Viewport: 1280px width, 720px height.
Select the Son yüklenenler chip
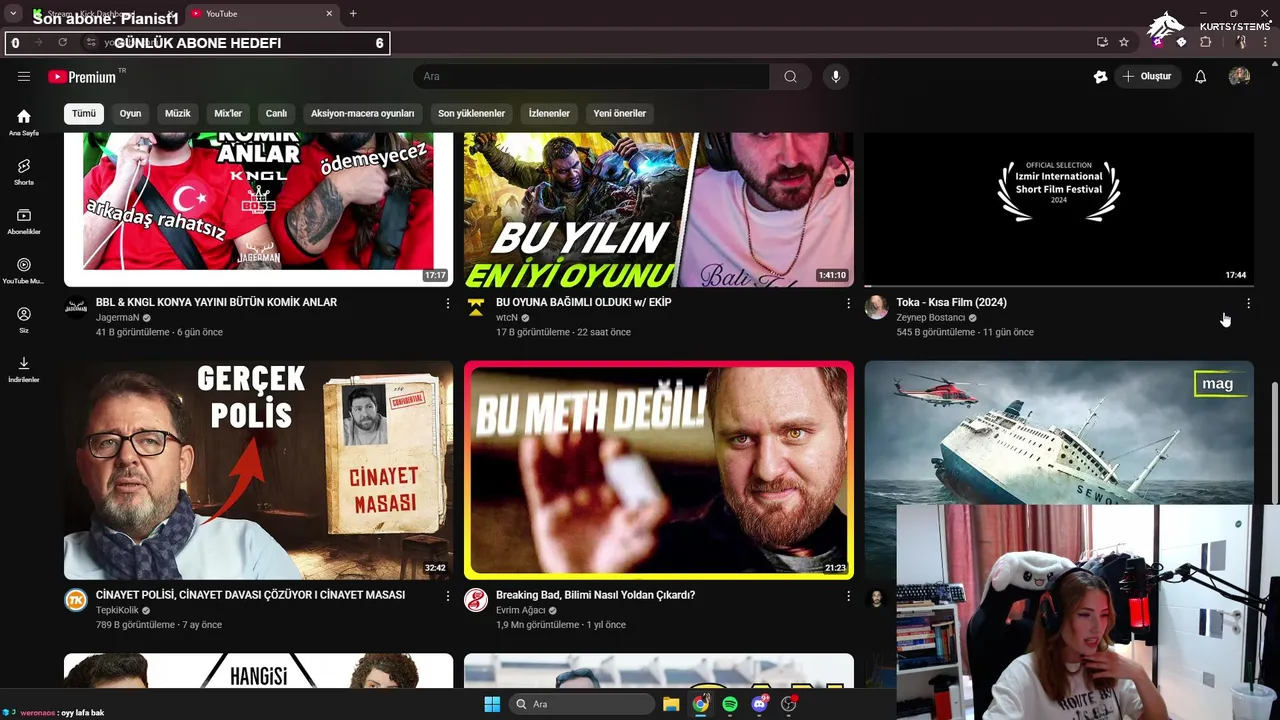[471, 113]
